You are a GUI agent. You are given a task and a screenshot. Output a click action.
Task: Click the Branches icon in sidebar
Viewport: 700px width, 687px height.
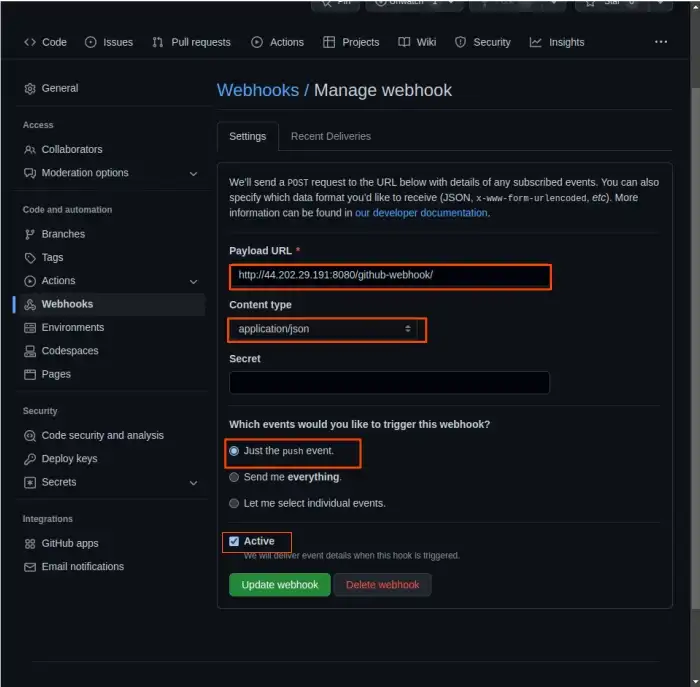click(x=30, y=234)
